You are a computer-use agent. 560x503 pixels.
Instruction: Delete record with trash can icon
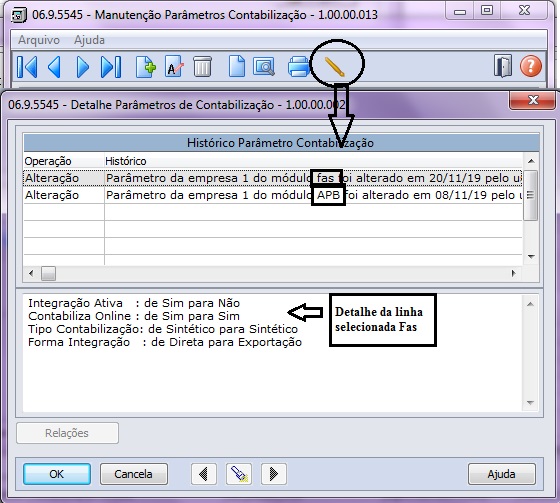point(202,67)
